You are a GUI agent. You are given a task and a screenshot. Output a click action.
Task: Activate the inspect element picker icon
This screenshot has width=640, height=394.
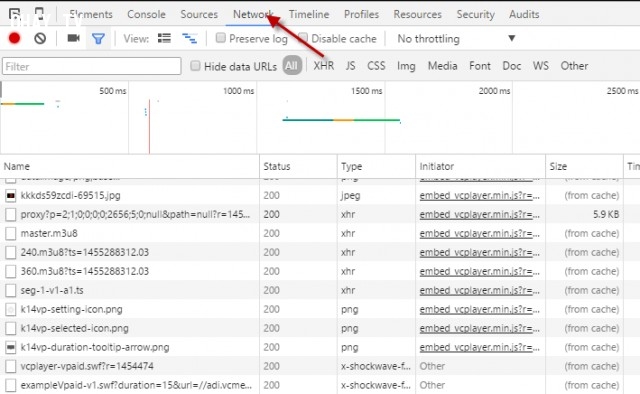(x=14, y=14)
